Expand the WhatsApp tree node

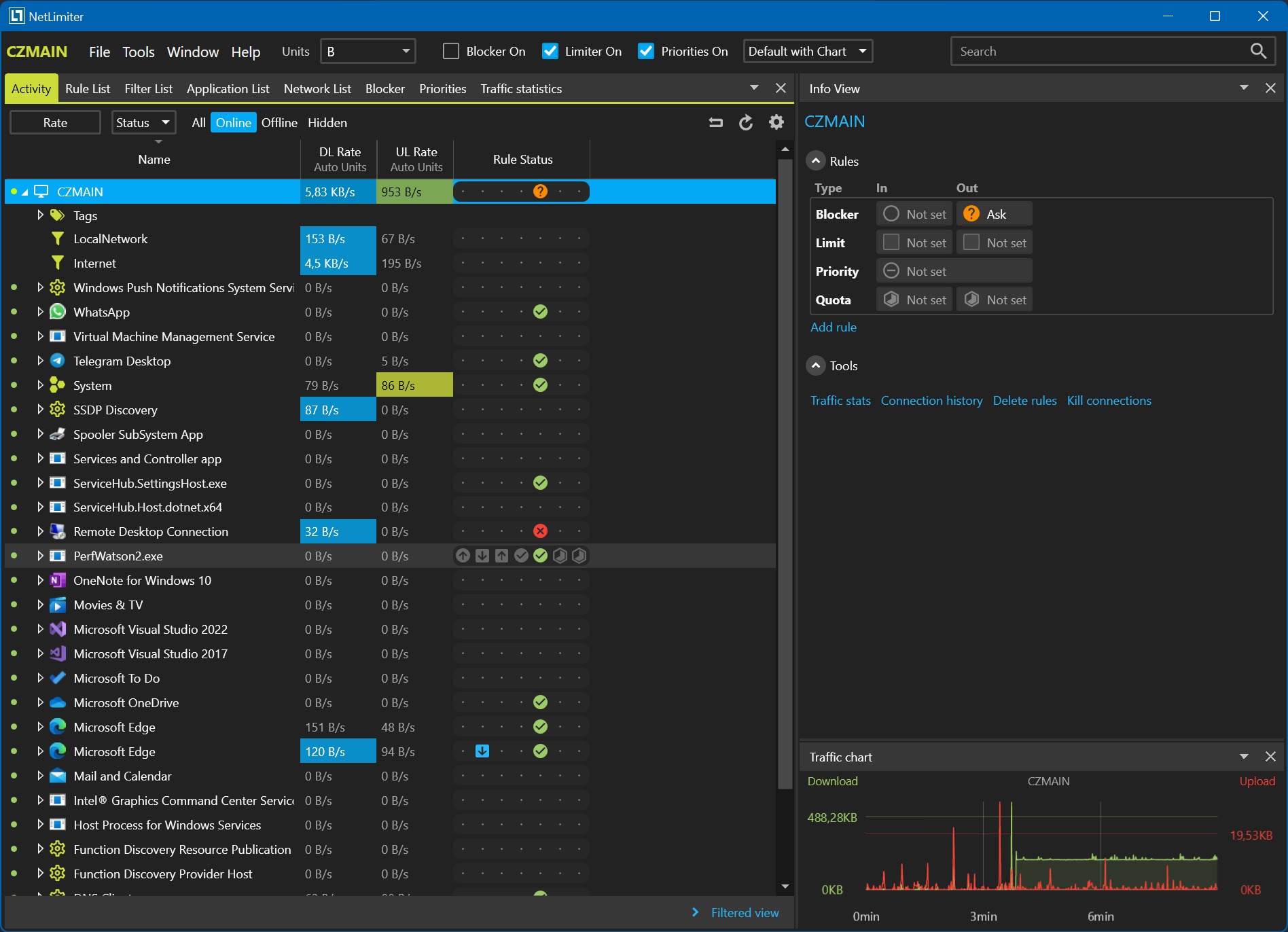pos(40,312)
